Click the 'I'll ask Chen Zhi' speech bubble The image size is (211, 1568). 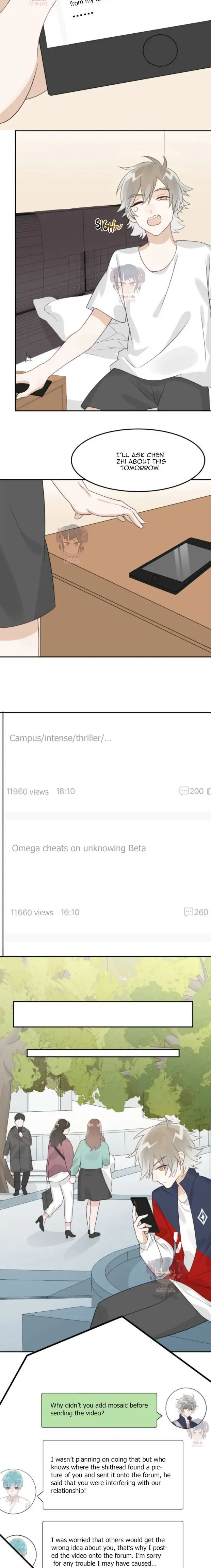(140, 461)
